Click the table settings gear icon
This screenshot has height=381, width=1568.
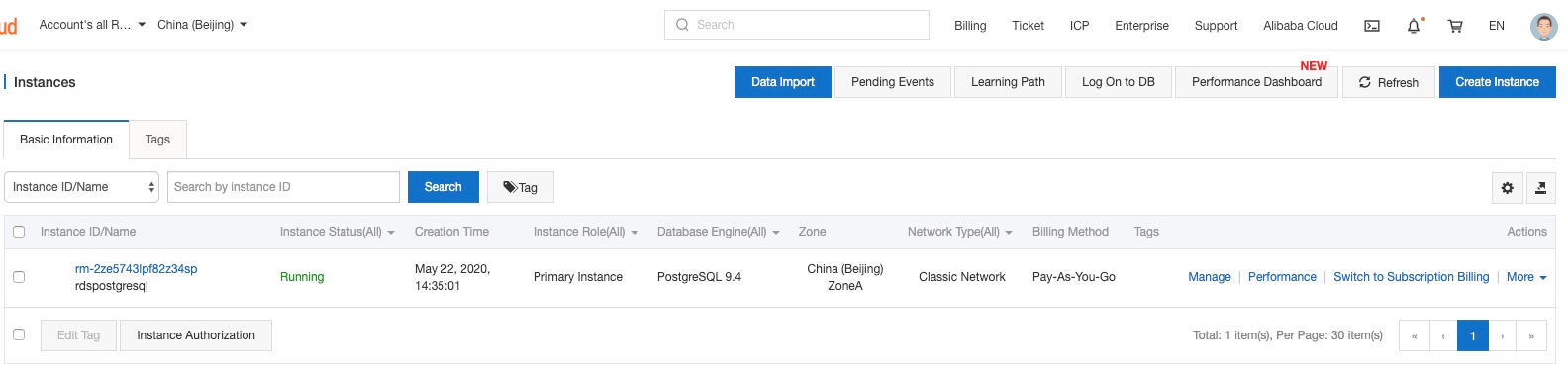coord(1507,187)
